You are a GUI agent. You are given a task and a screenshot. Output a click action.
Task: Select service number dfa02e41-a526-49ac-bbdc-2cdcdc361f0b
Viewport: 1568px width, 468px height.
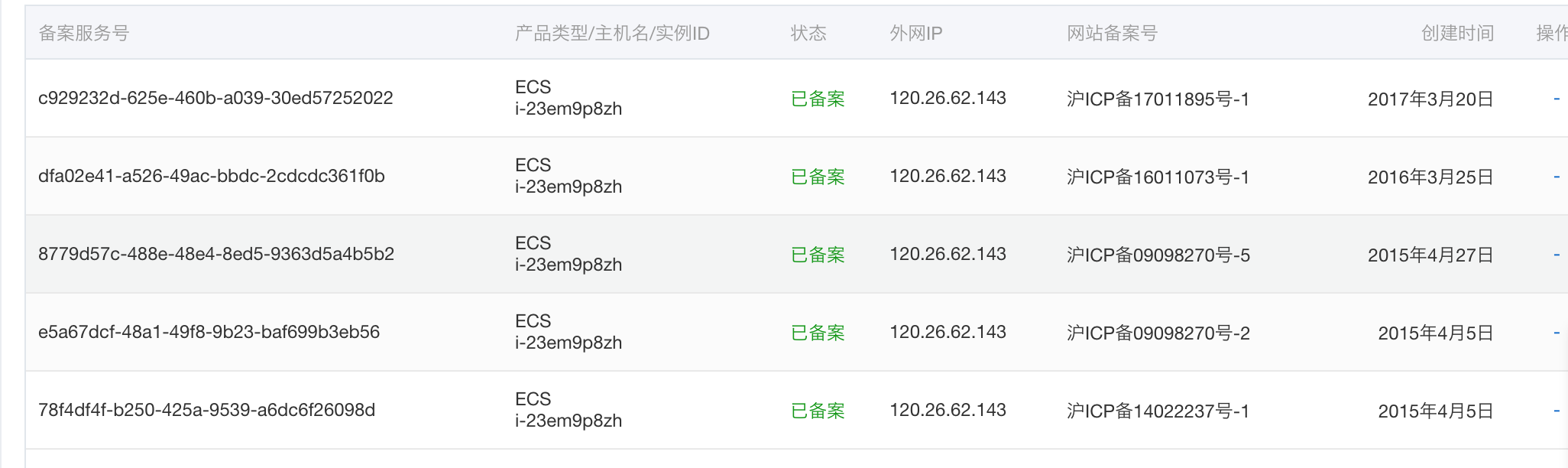click(212, 177)
